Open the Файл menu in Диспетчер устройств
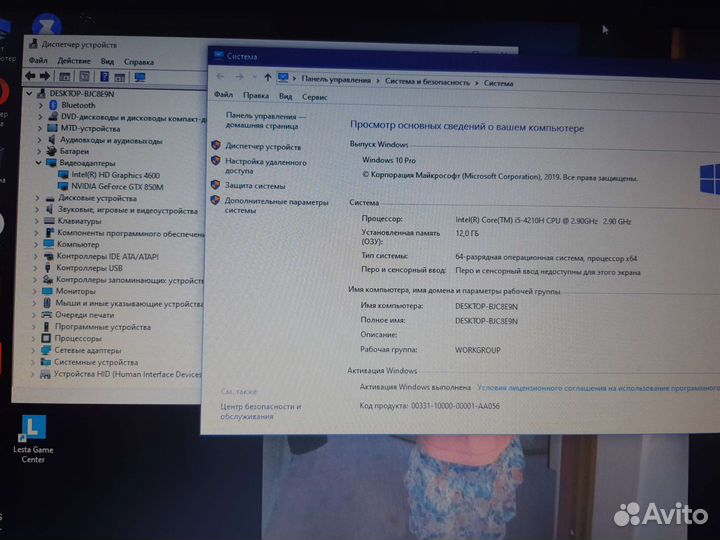Viewport: 720px width, 540px height. tap(38, 60)
